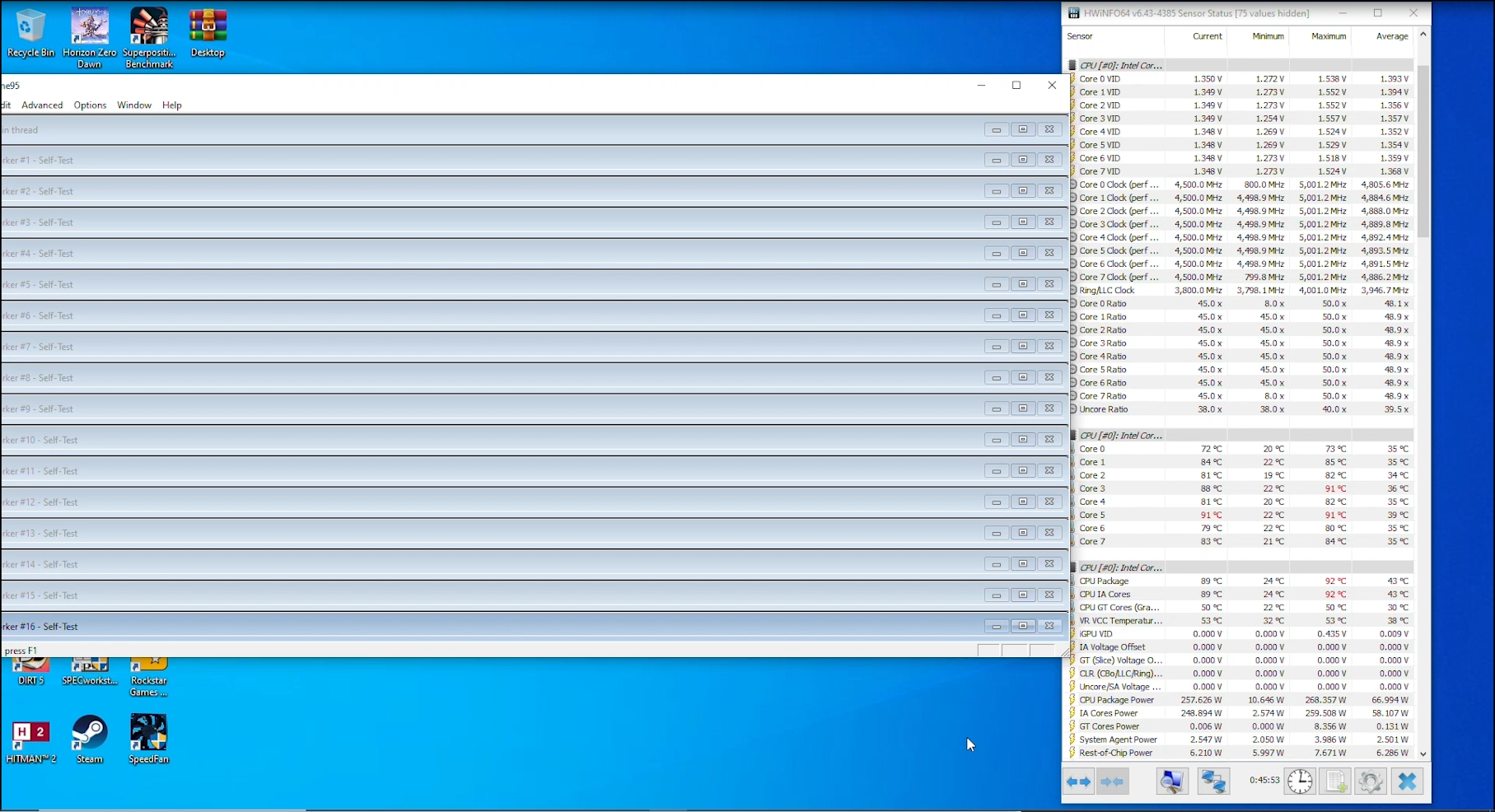Click the network computers remote icon
1495x812 pixels.
(x=1213, y=782)
